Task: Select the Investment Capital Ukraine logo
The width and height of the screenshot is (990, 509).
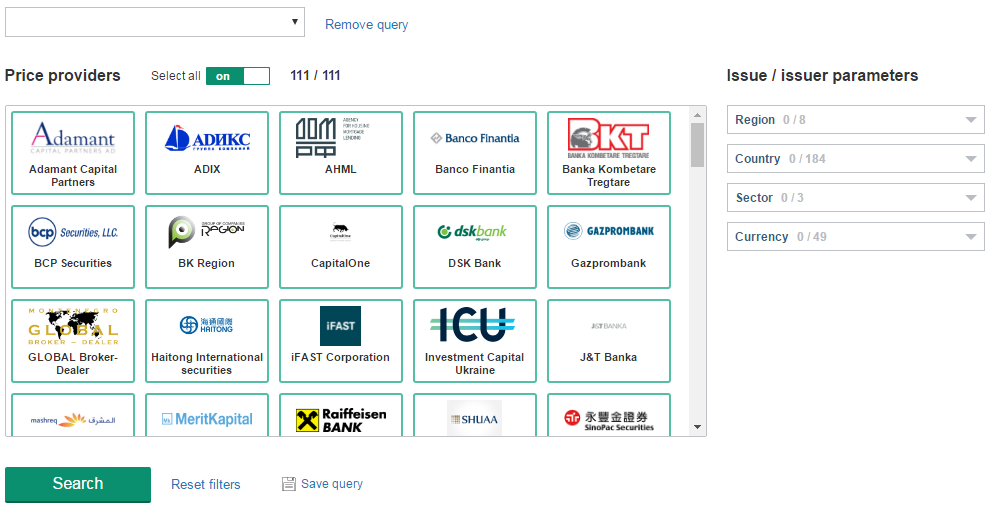Action: 474,325
